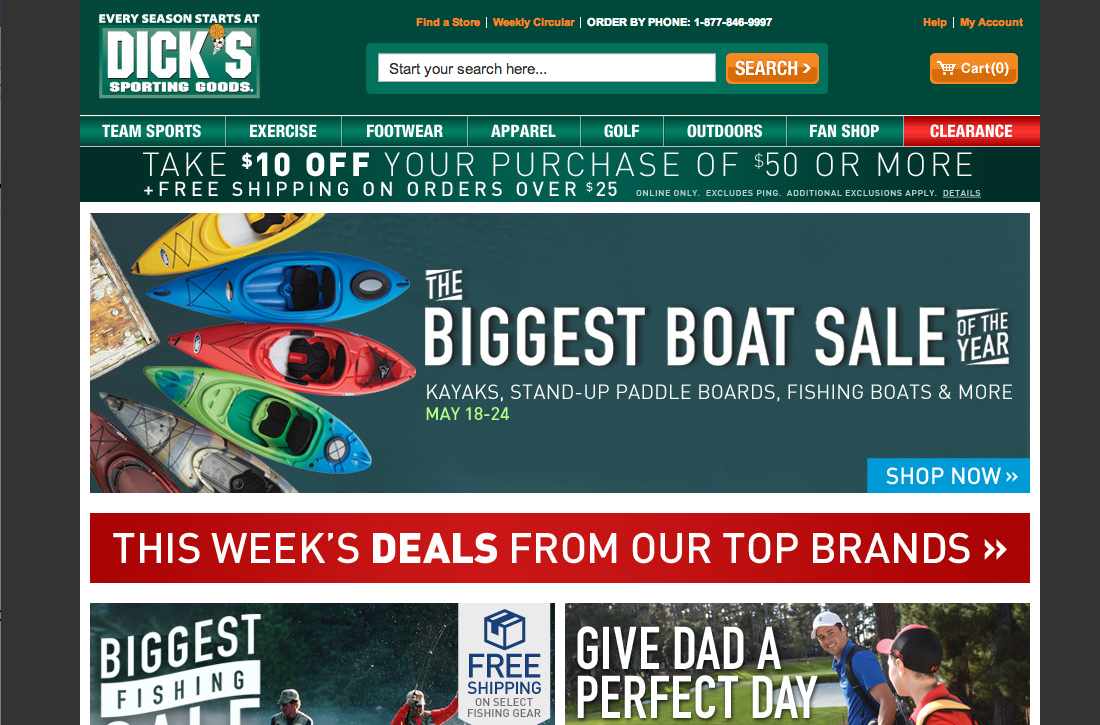Open the shopping cart button
The height and width of the screenshot is (725, 1100).
click(974, 68)
